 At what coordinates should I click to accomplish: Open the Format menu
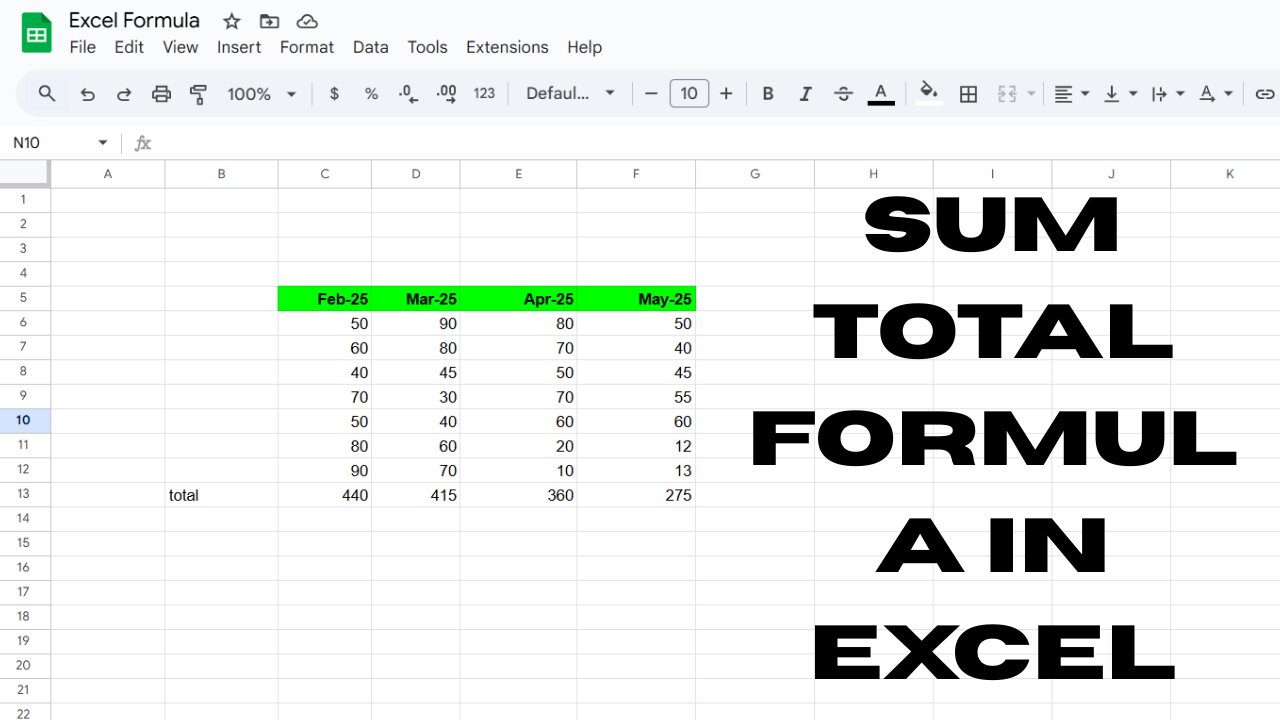coord(307,47)
